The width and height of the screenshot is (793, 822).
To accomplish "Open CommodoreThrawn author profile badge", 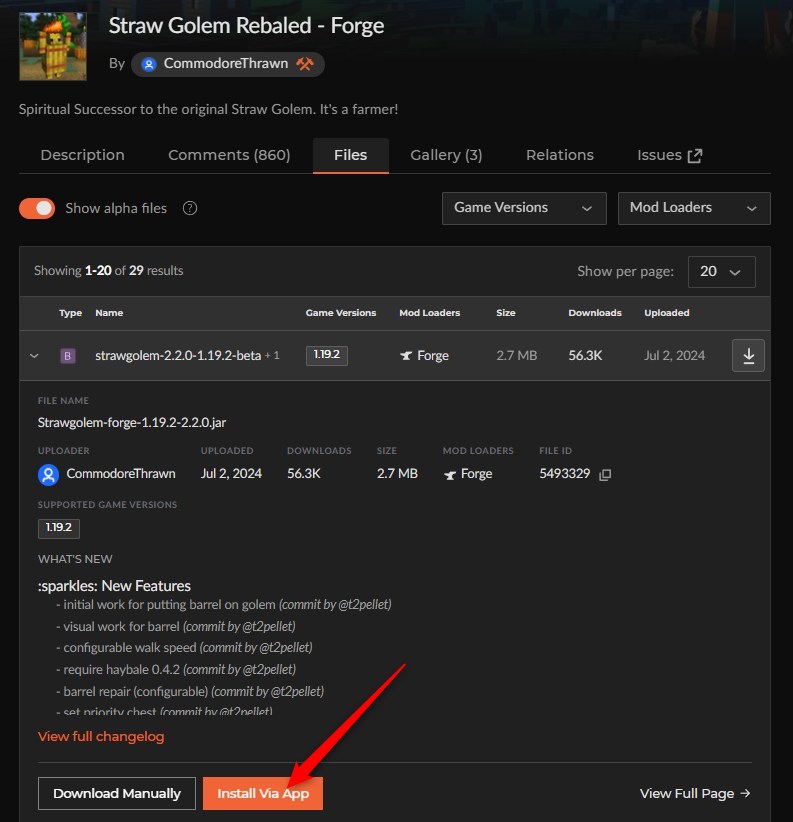I will [227, 64].
